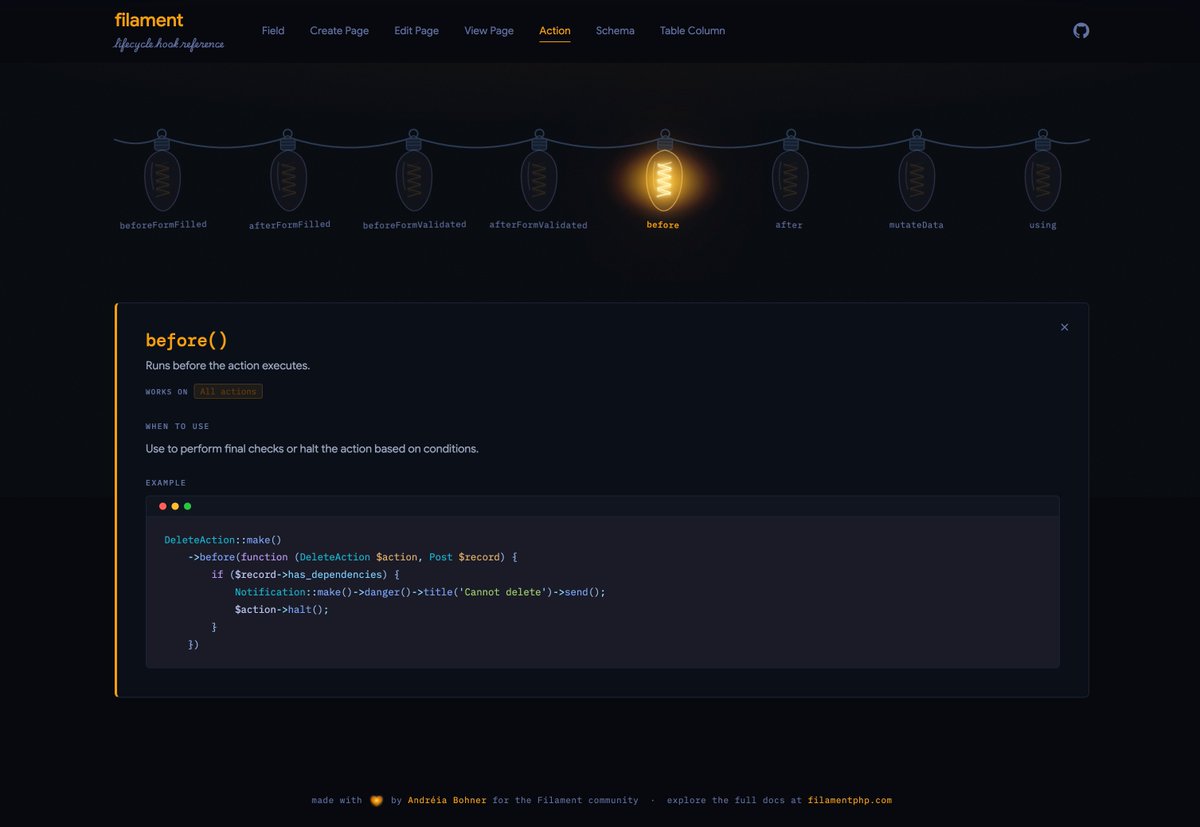Click the filament logo title
Image resolution: width=1200 pixels, height=827 pixels.
(x=149, y=20)
